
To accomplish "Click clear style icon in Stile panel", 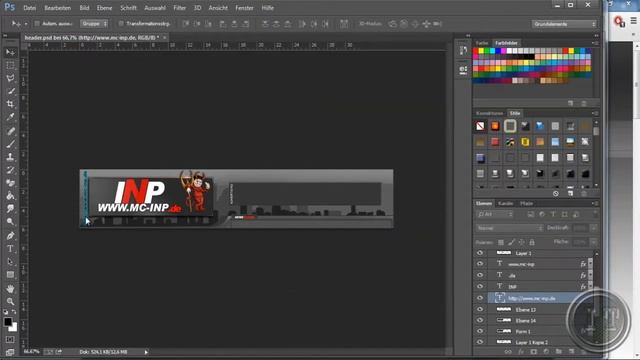I will click(x=556, y=193).
